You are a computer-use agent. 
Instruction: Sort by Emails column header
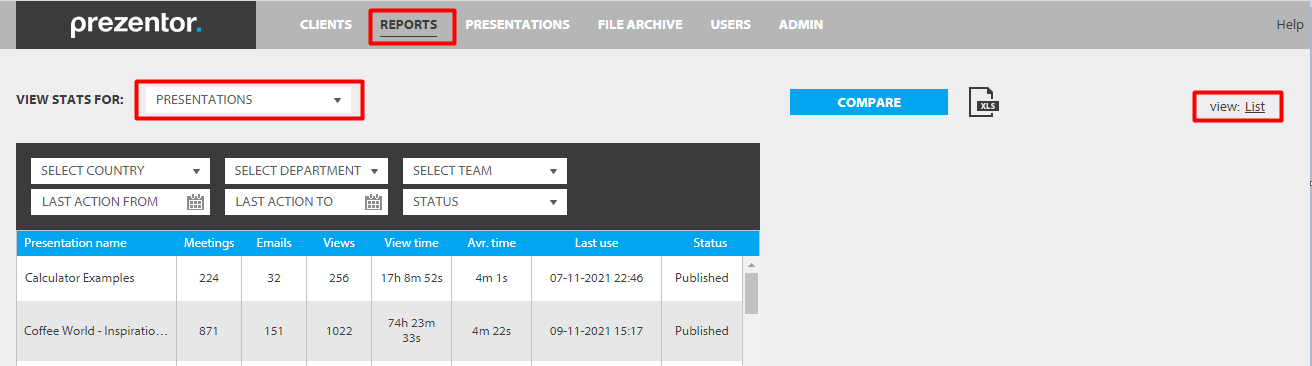click(x=274, y=243)
